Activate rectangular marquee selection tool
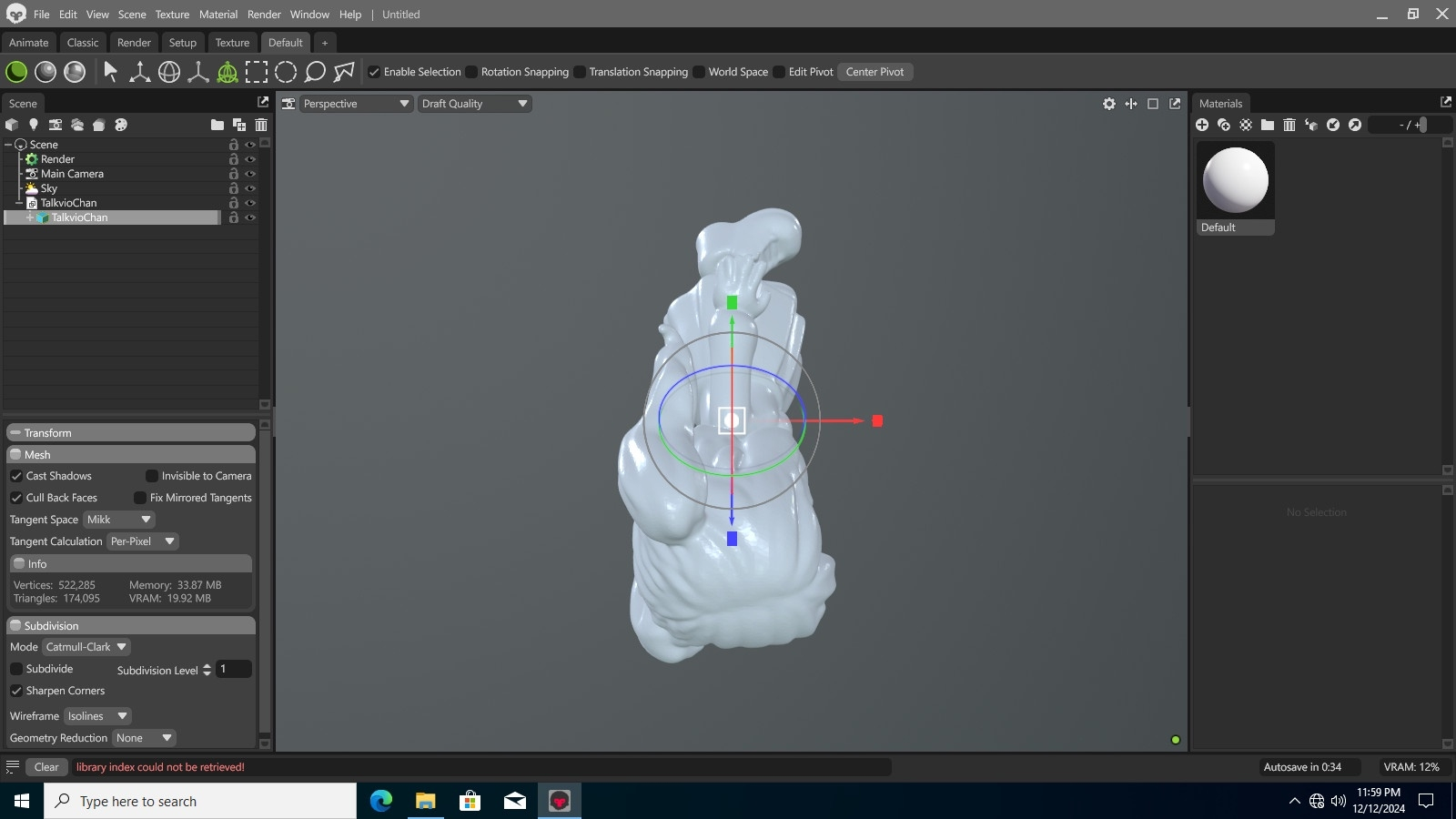Screen dimensions: 1456x819 [257, 72]
